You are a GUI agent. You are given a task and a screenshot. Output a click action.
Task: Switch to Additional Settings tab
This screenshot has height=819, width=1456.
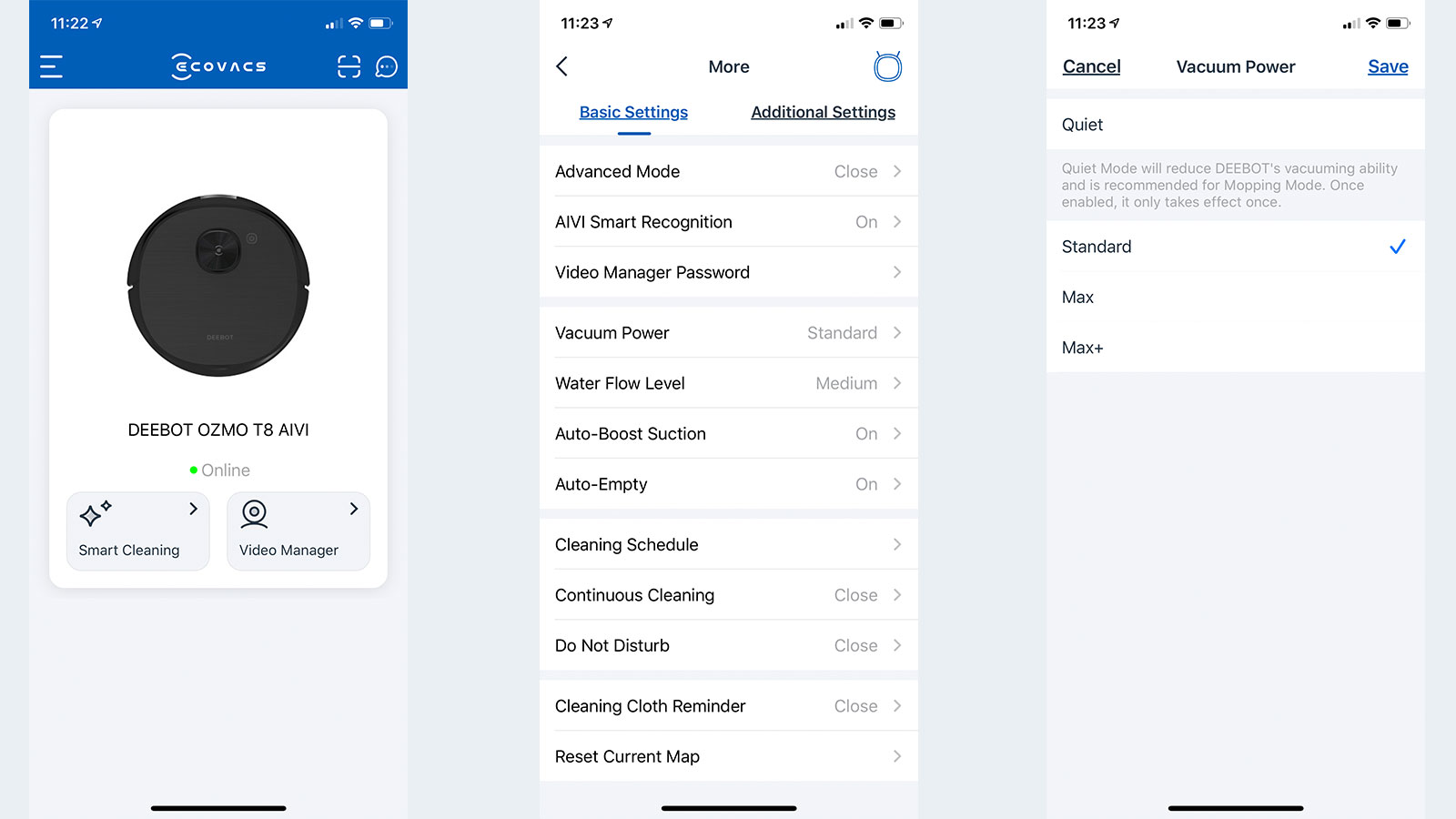[823, 112]
